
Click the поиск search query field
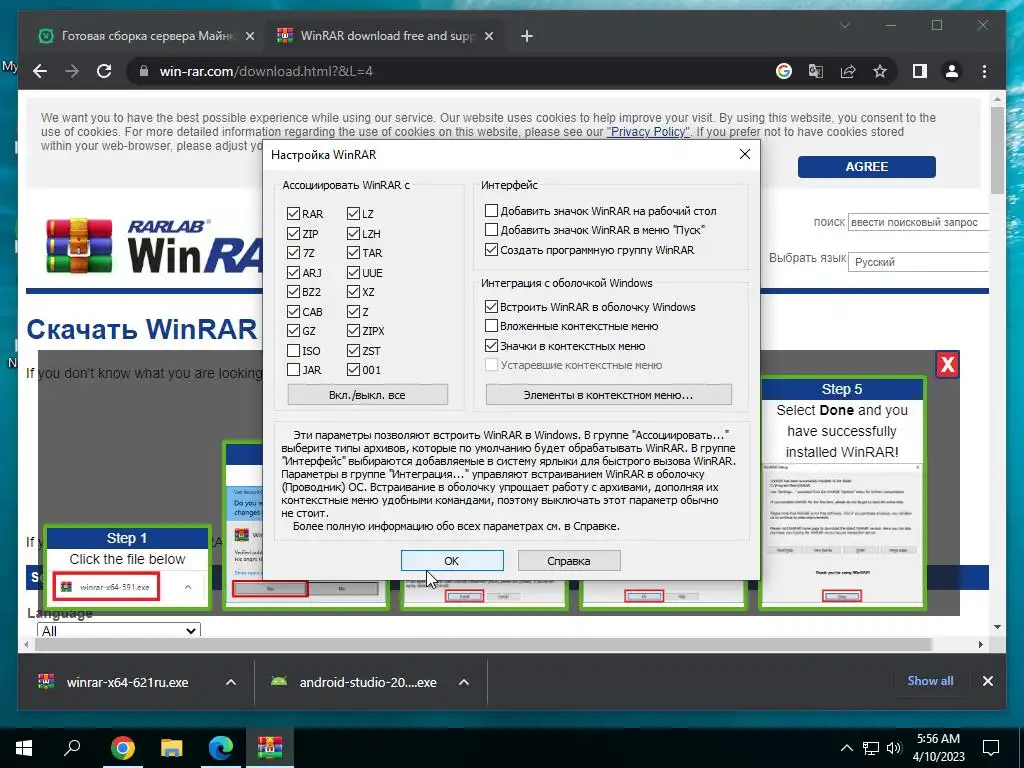tap(918, 222)
